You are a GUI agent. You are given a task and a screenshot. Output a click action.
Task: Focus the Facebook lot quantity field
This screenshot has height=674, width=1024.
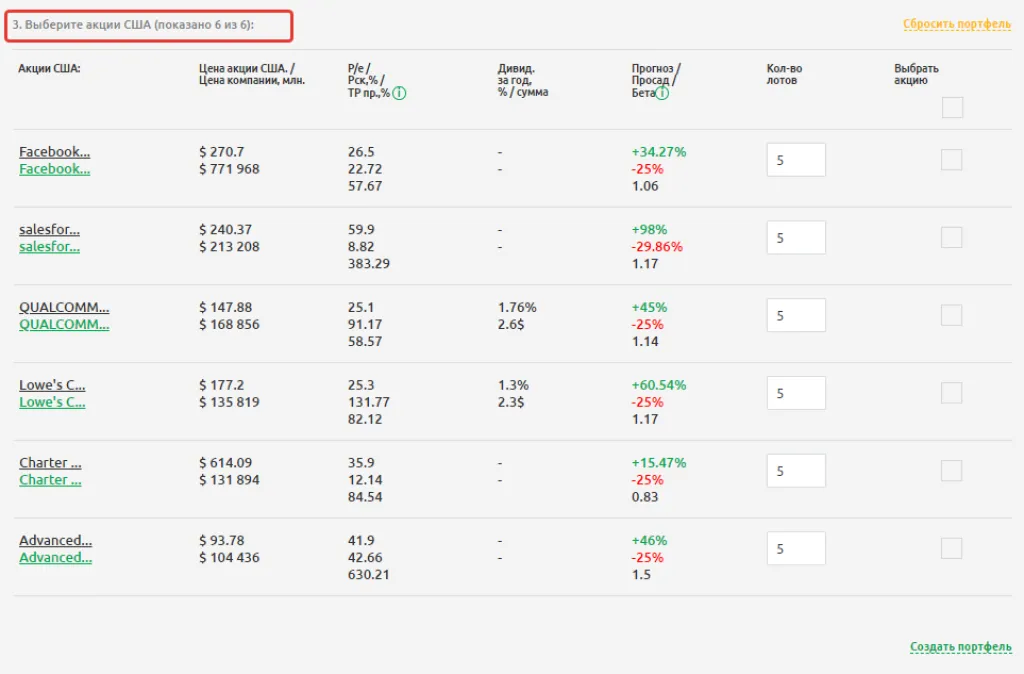[x=796, y=160]
